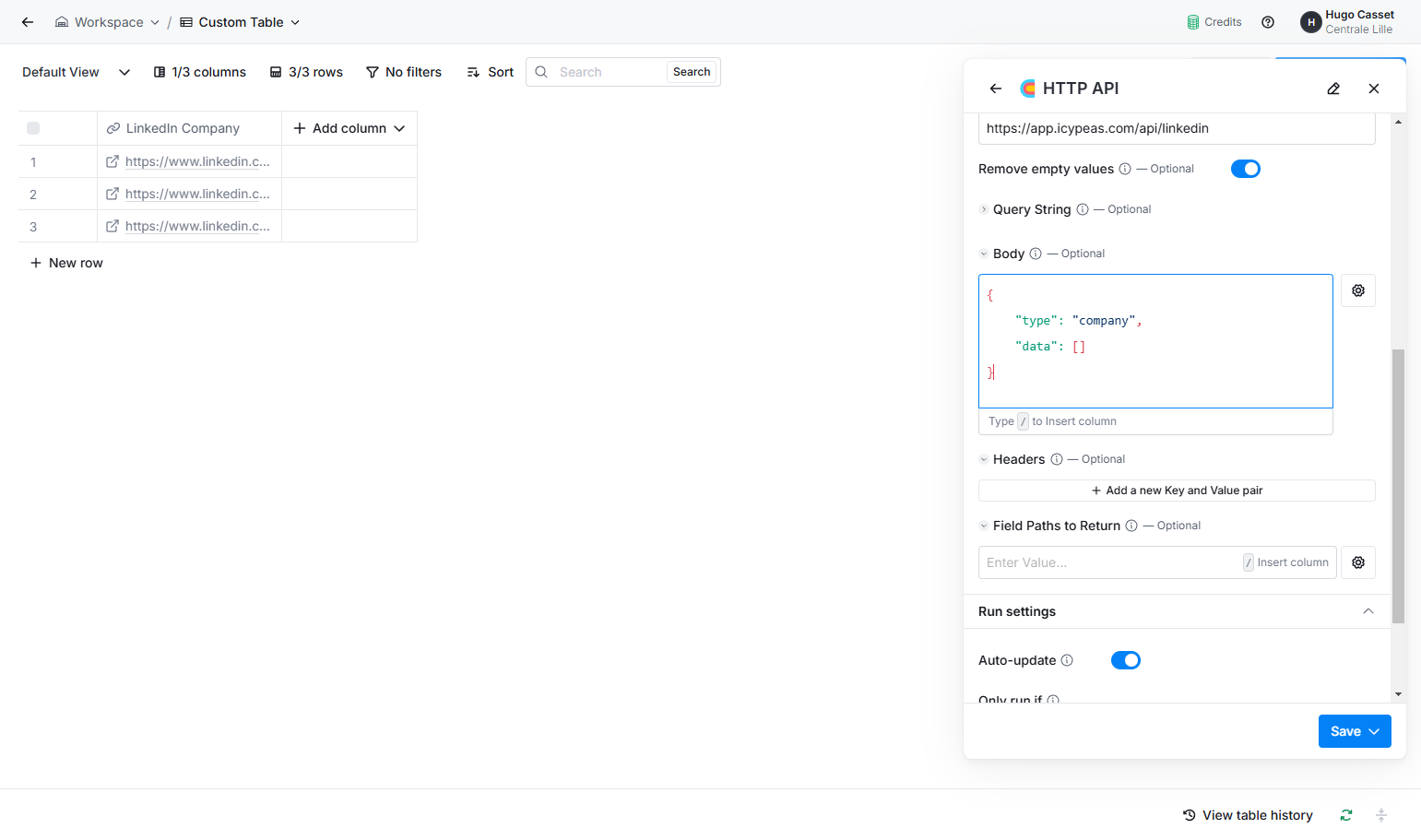Open the Body field settings gear
The width and height of the screenshot is (1421, 840).
click(x=1358, y=290)
